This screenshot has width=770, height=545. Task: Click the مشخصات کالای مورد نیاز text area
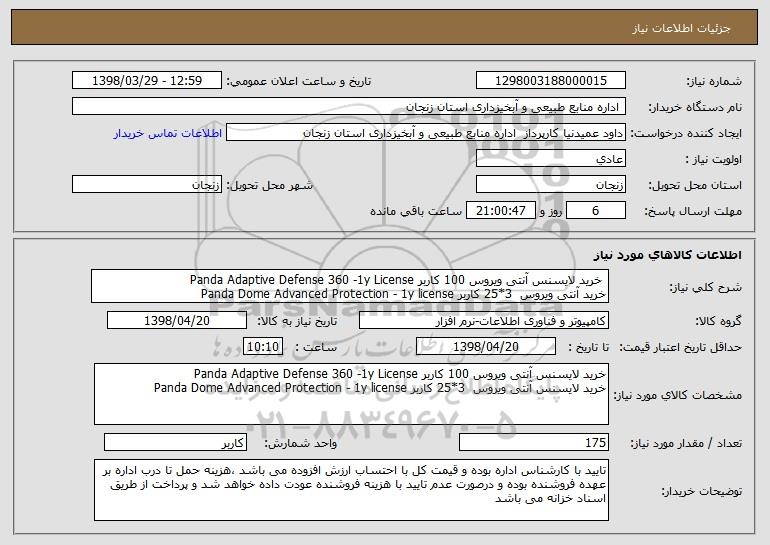pos(351,394)
